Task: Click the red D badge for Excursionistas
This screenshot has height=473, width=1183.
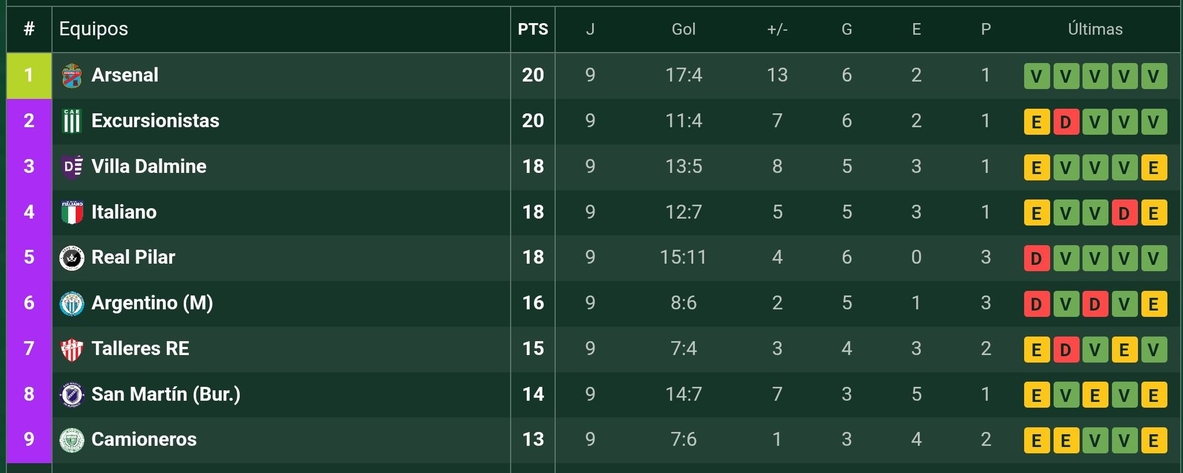Action: [1066, 122]
